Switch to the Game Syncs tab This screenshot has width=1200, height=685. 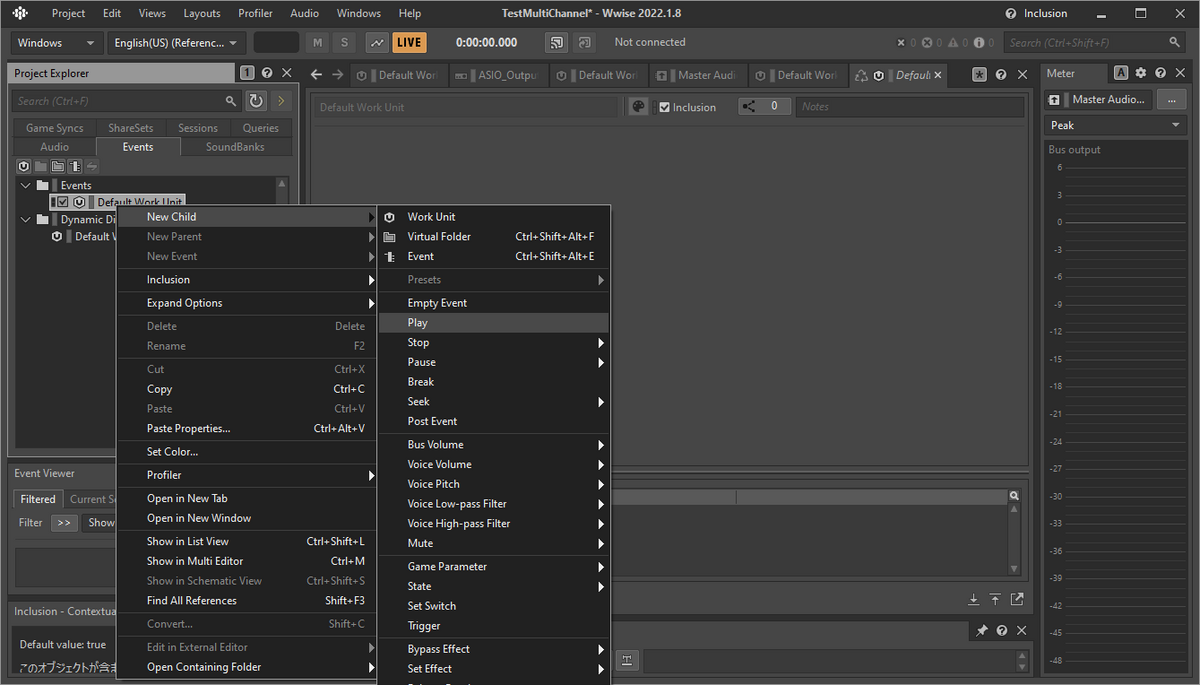tap(55, 128)
